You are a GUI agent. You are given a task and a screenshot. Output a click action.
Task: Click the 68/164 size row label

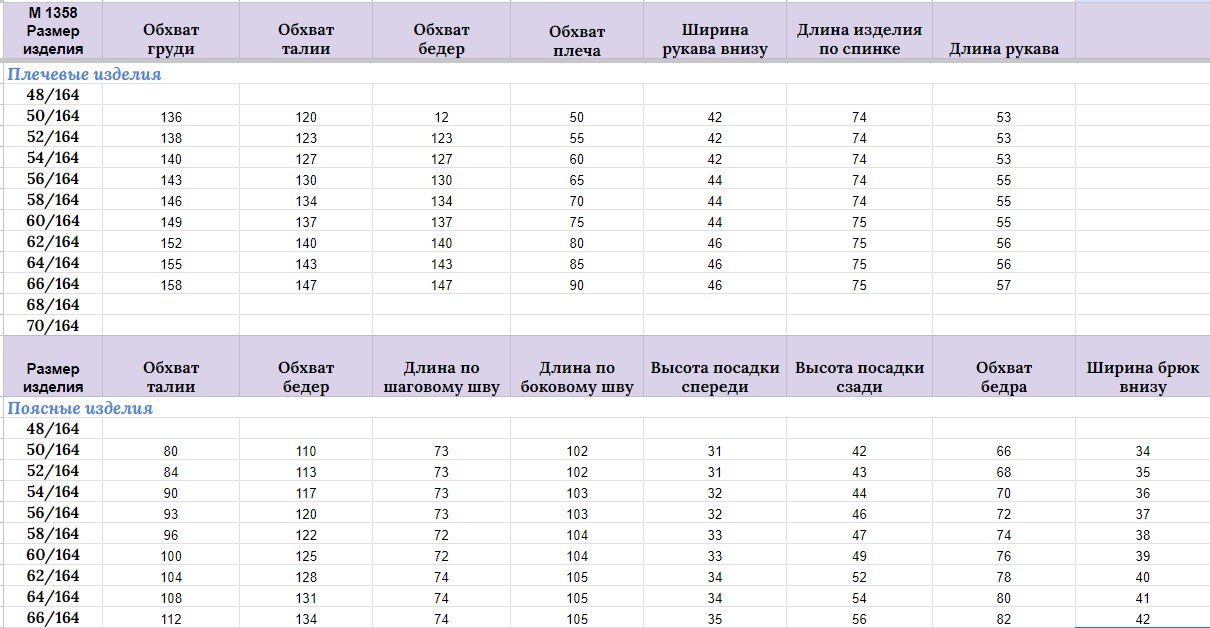click(52, 304)
